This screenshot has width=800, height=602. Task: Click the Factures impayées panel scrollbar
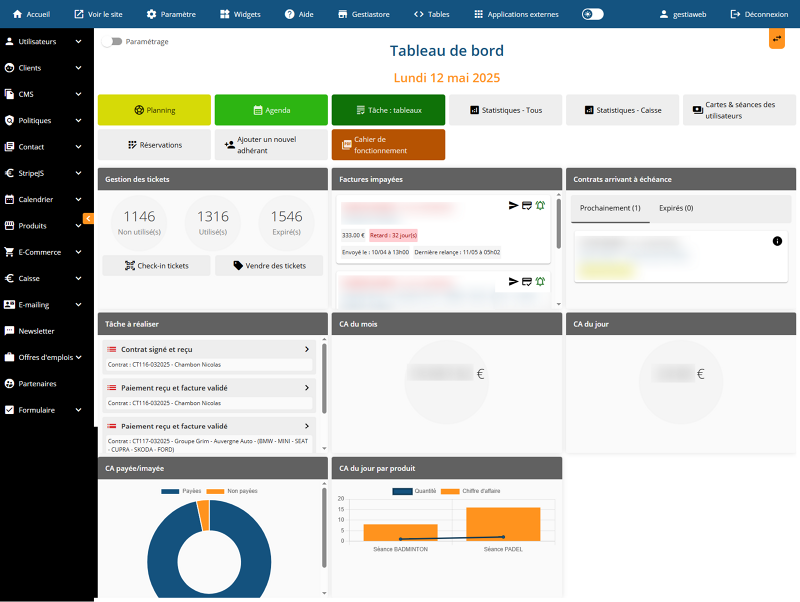pos(559,223)
